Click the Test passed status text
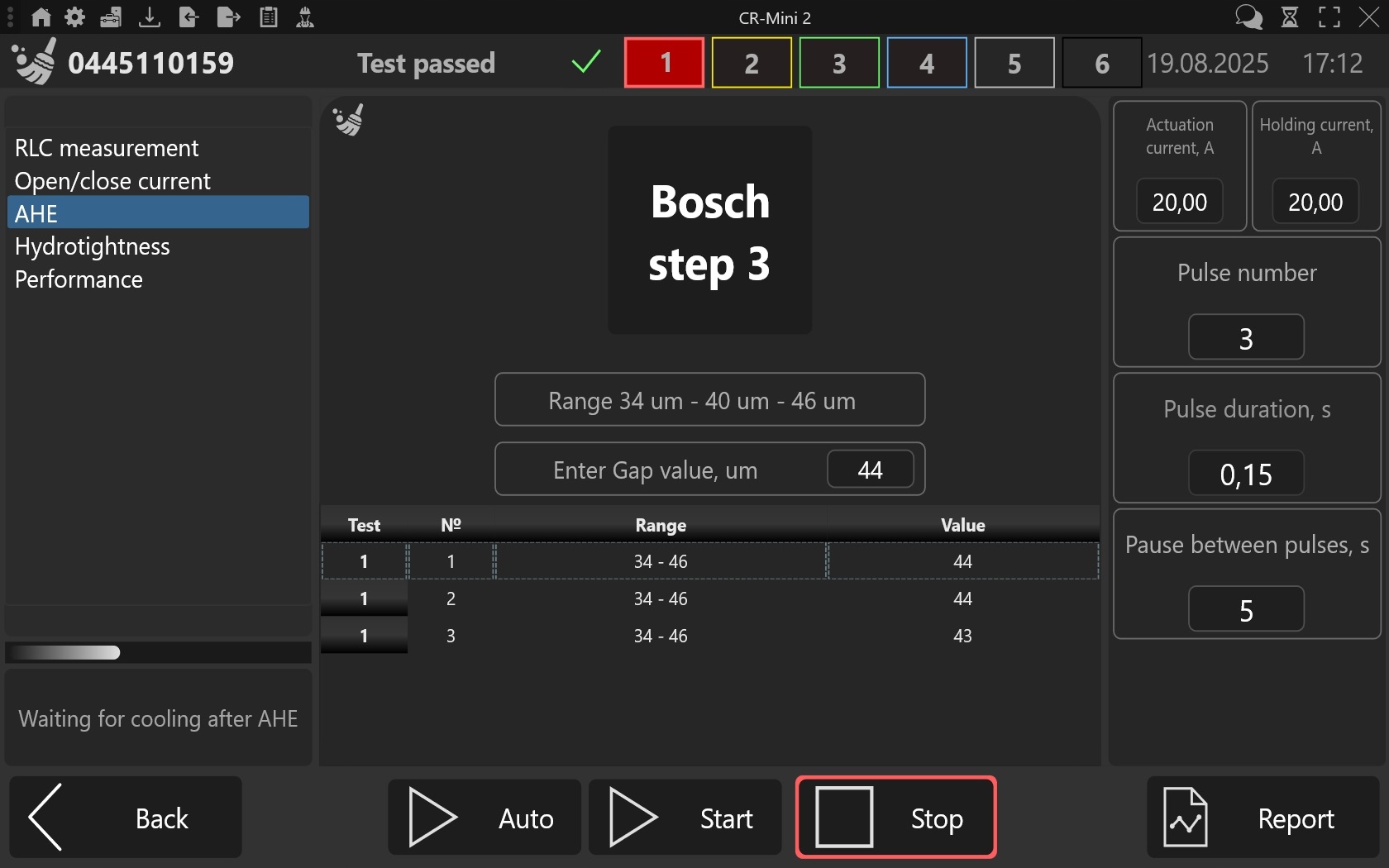The image size is (1389, 868). pos(427,63)
